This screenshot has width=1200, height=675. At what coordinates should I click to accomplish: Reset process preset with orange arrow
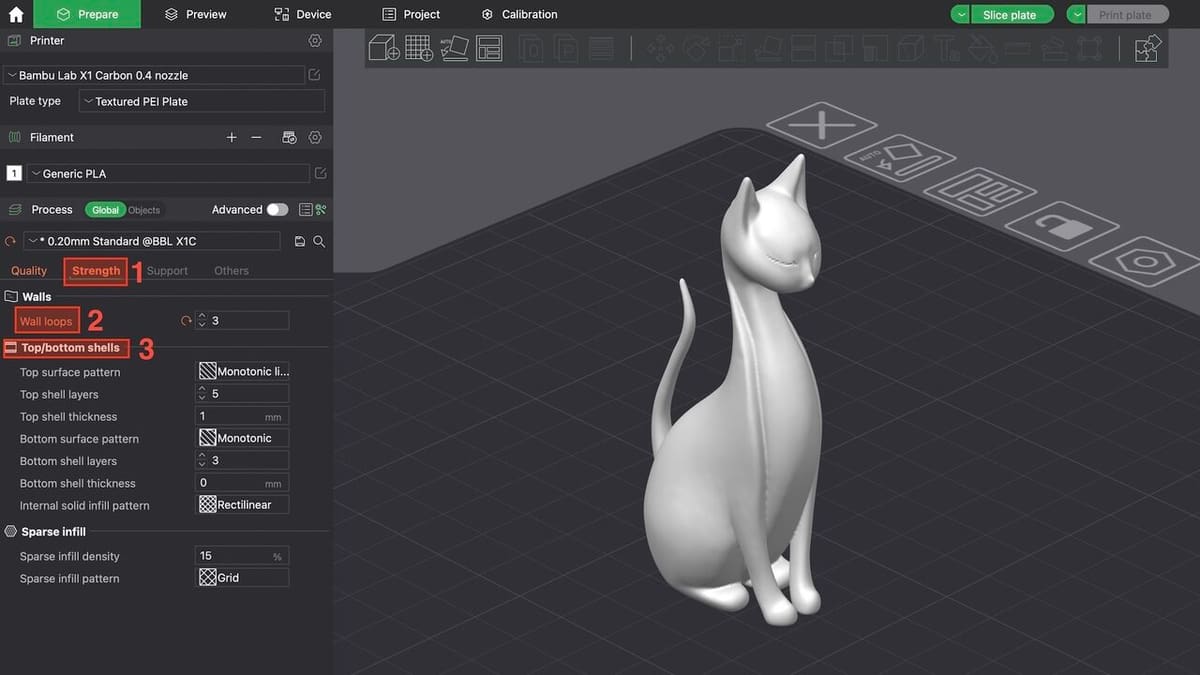12,241
